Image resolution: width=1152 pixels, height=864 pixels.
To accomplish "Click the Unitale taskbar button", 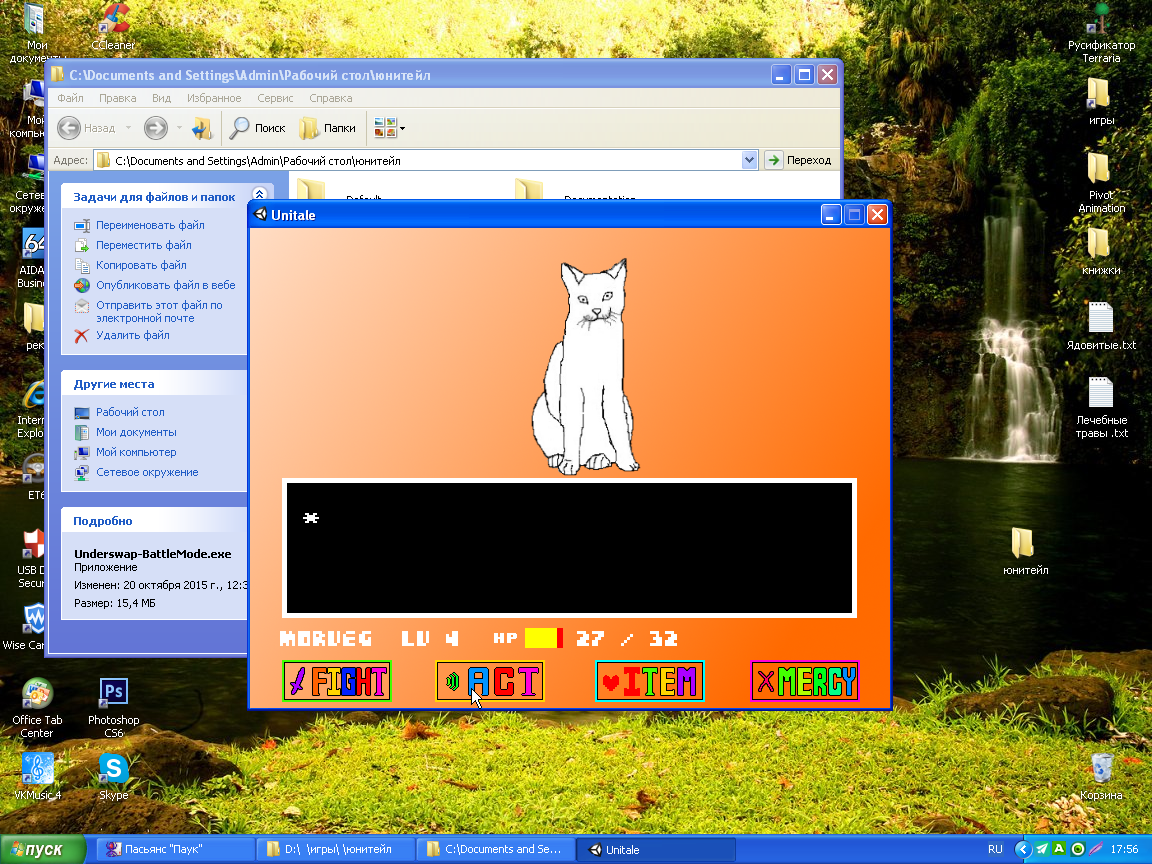I will (x=656, y=849).
